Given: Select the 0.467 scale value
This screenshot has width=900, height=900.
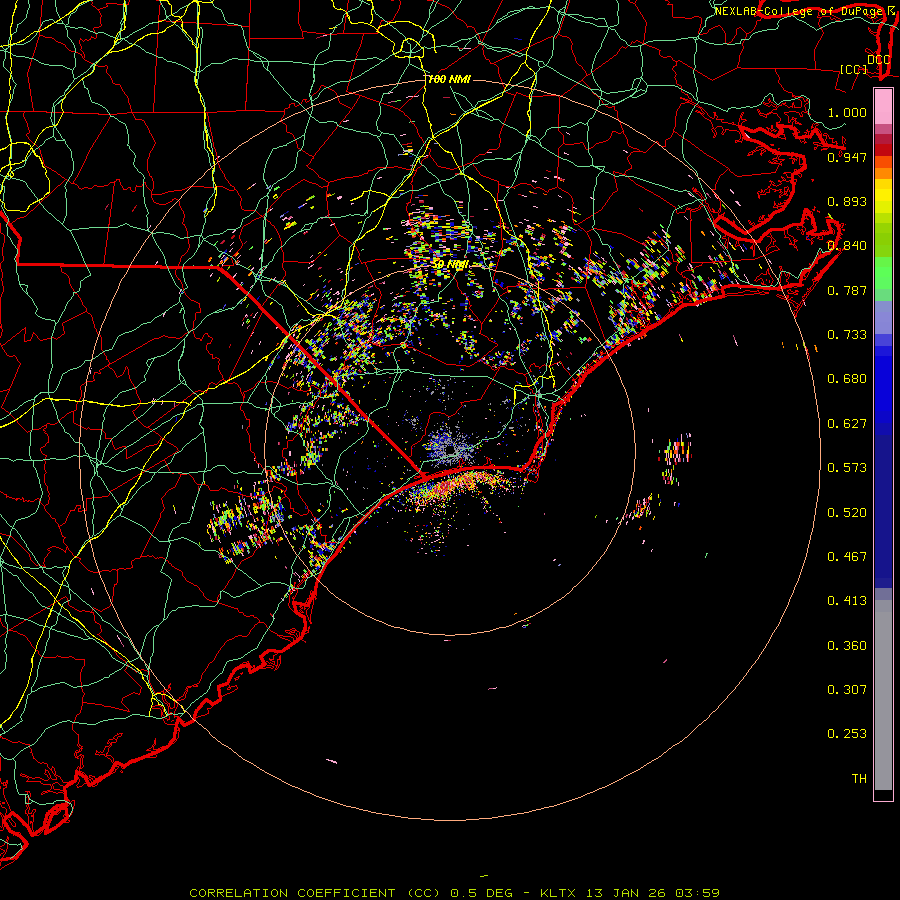Looking at the screenshot, I should click(x=847, y=556).
